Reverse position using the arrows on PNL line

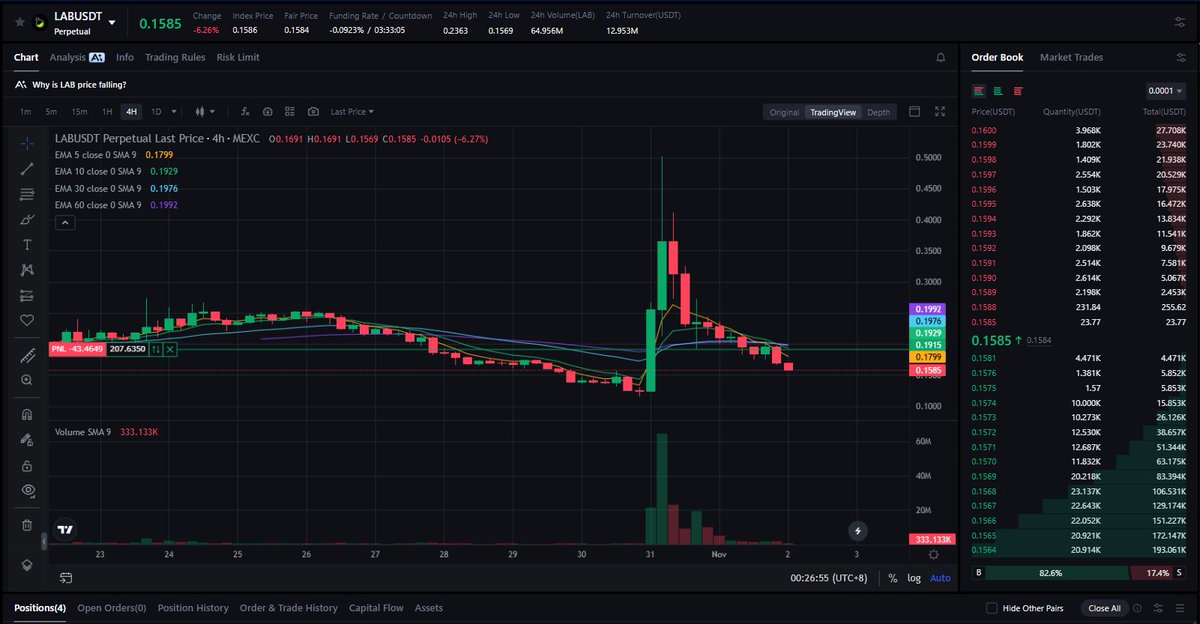[156, 349]
